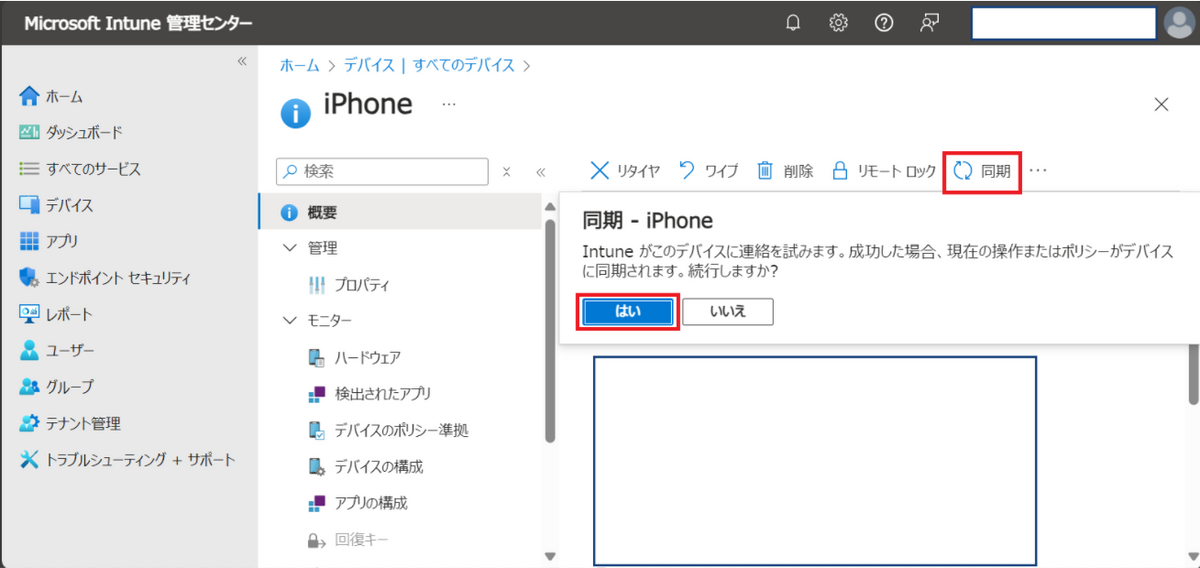Screen dimensions: 1200x568
Task: Open the notifications bell icon
Action: (x=793, y=23)
